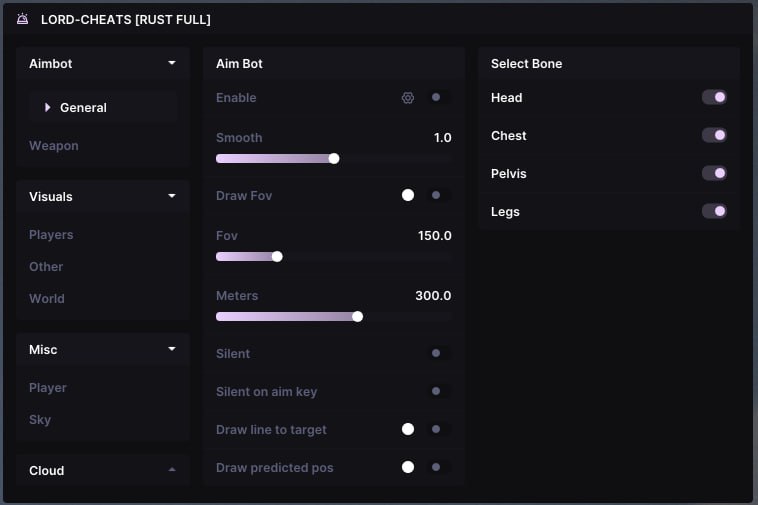The image size is (758, 505).
Task: Open the Draw predicted pos color picker
Action: click(408, 467)
